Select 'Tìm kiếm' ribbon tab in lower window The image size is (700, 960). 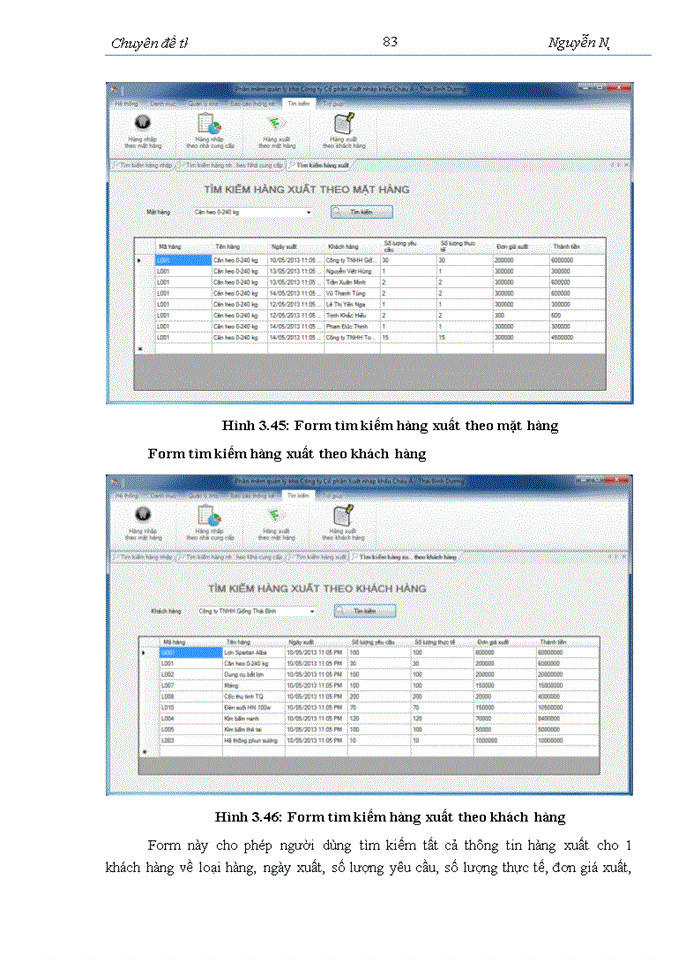[x=298, y=495]
